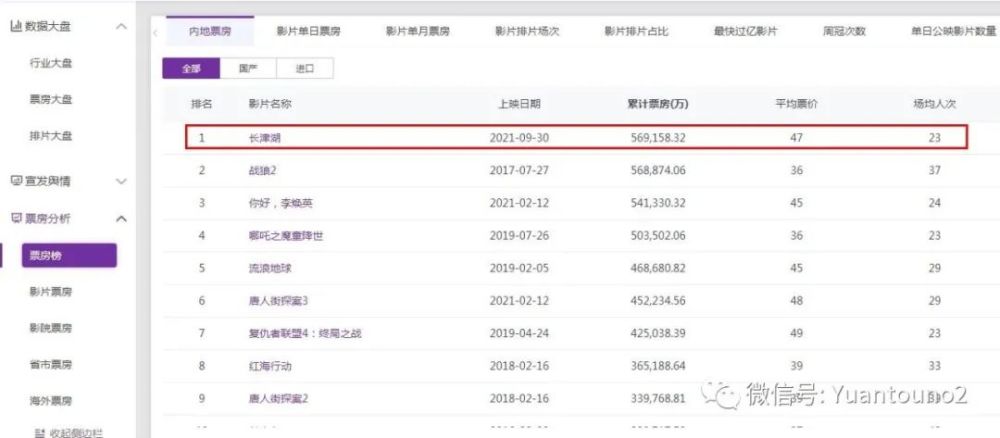Open the film 战狼2
Screen dimensions: 1000x438
pos(262,170)
